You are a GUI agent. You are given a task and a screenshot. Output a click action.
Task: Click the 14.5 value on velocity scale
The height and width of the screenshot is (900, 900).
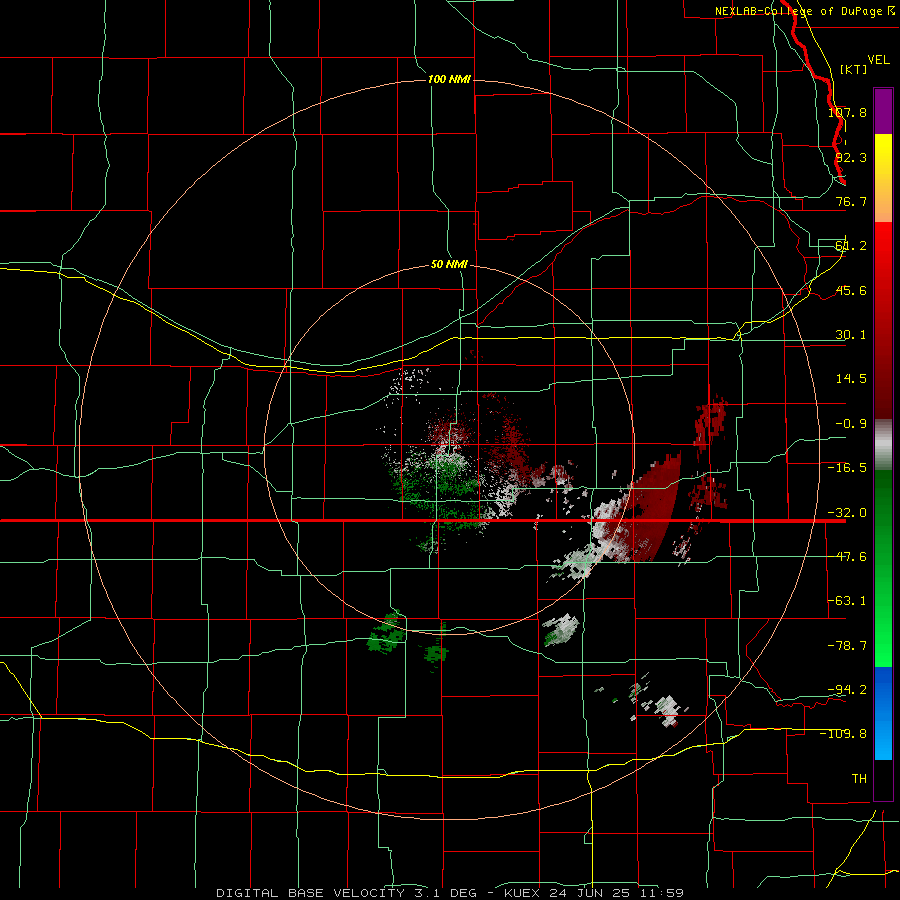[851, 379]
